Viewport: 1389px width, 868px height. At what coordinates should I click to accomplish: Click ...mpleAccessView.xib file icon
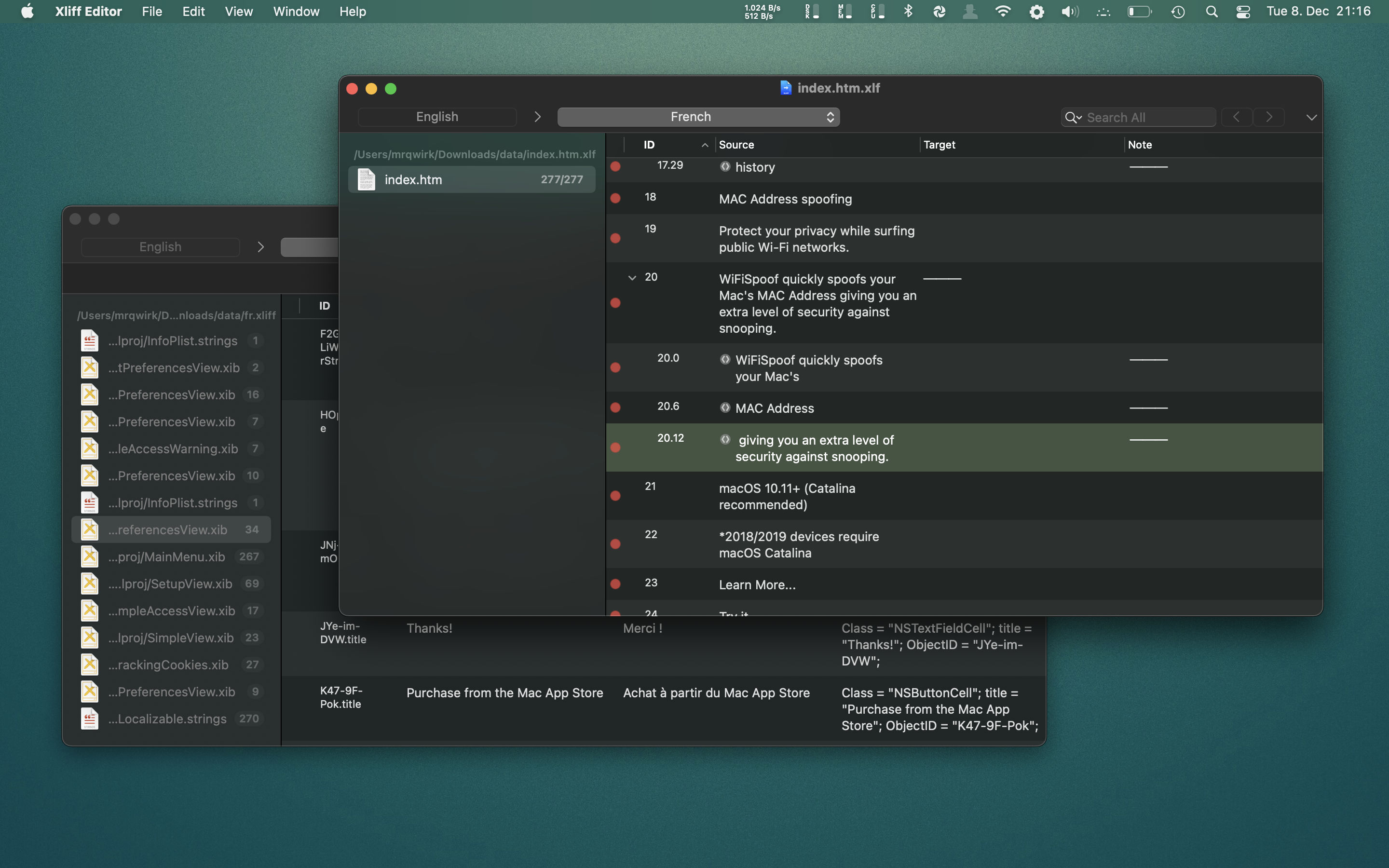pyautogui.click(x=90, y=611)
